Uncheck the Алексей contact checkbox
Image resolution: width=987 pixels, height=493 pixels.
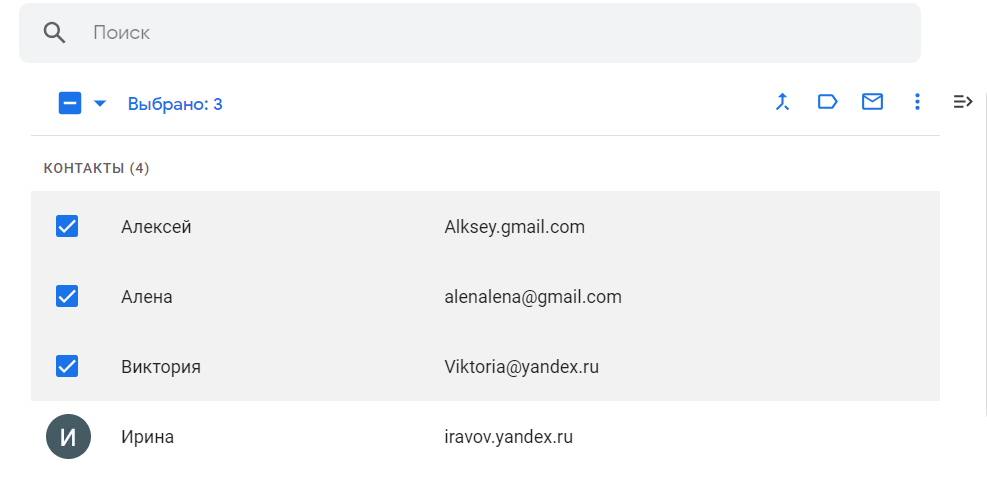coord(67,227)
